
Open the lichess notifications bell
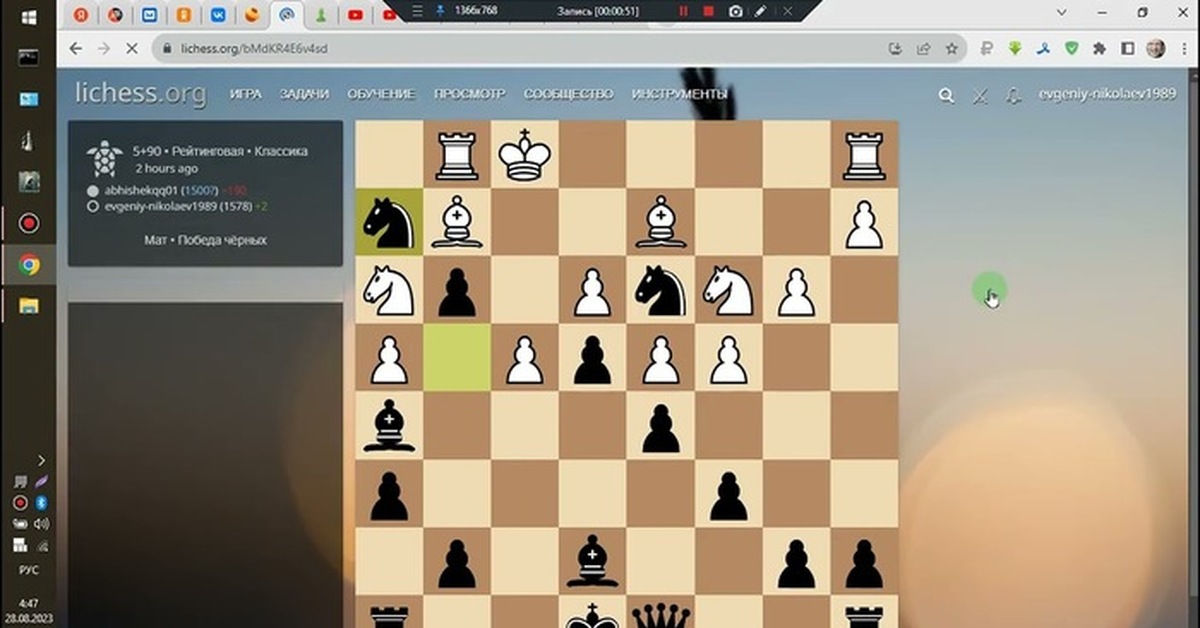(x=1014, y=95)
